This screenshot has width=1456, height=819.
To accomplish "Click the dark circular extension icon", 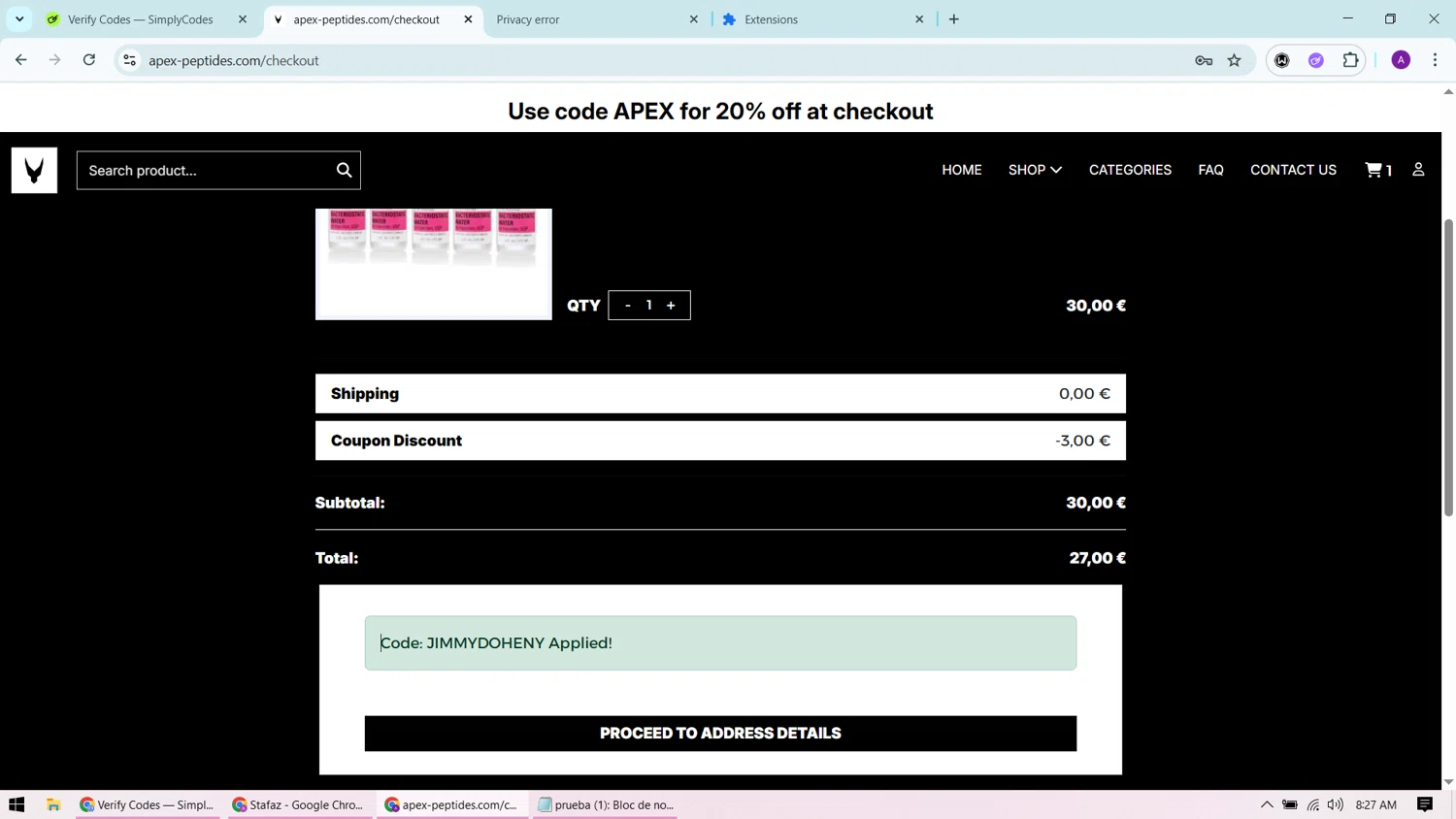I will click(1282, 60).
